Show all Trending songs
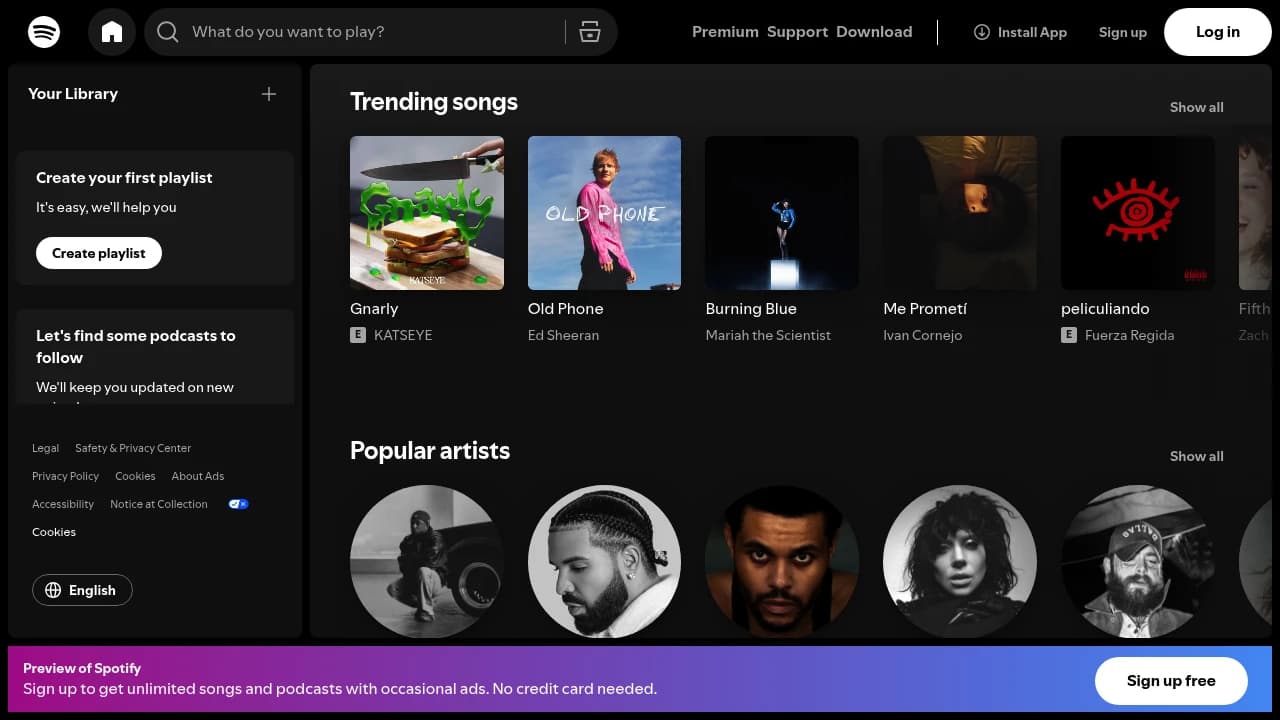1280x720 pixels. coord(1196,107)
